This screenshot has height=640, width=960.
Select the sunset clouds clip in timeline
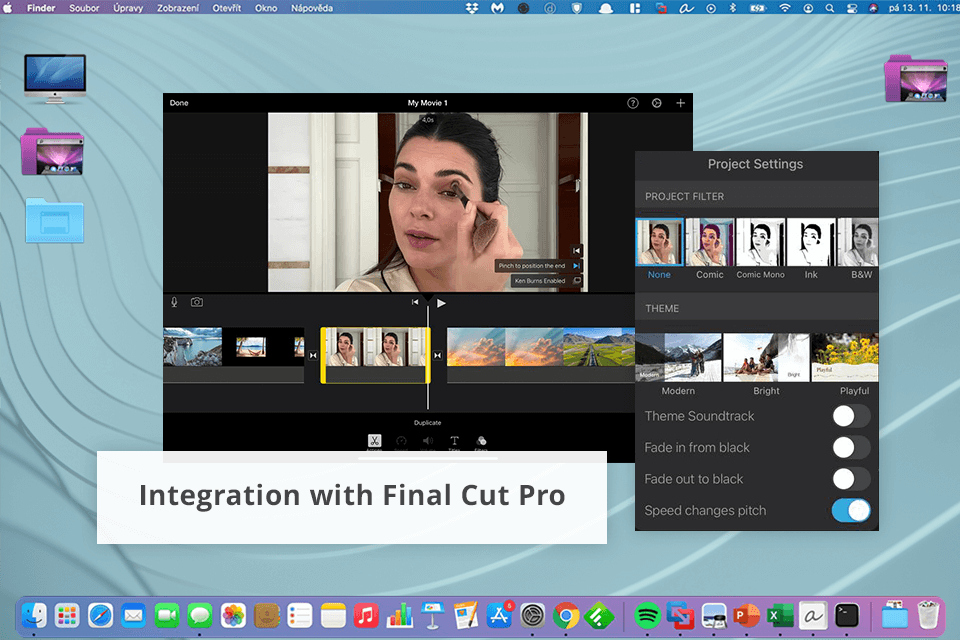[505, 347]
